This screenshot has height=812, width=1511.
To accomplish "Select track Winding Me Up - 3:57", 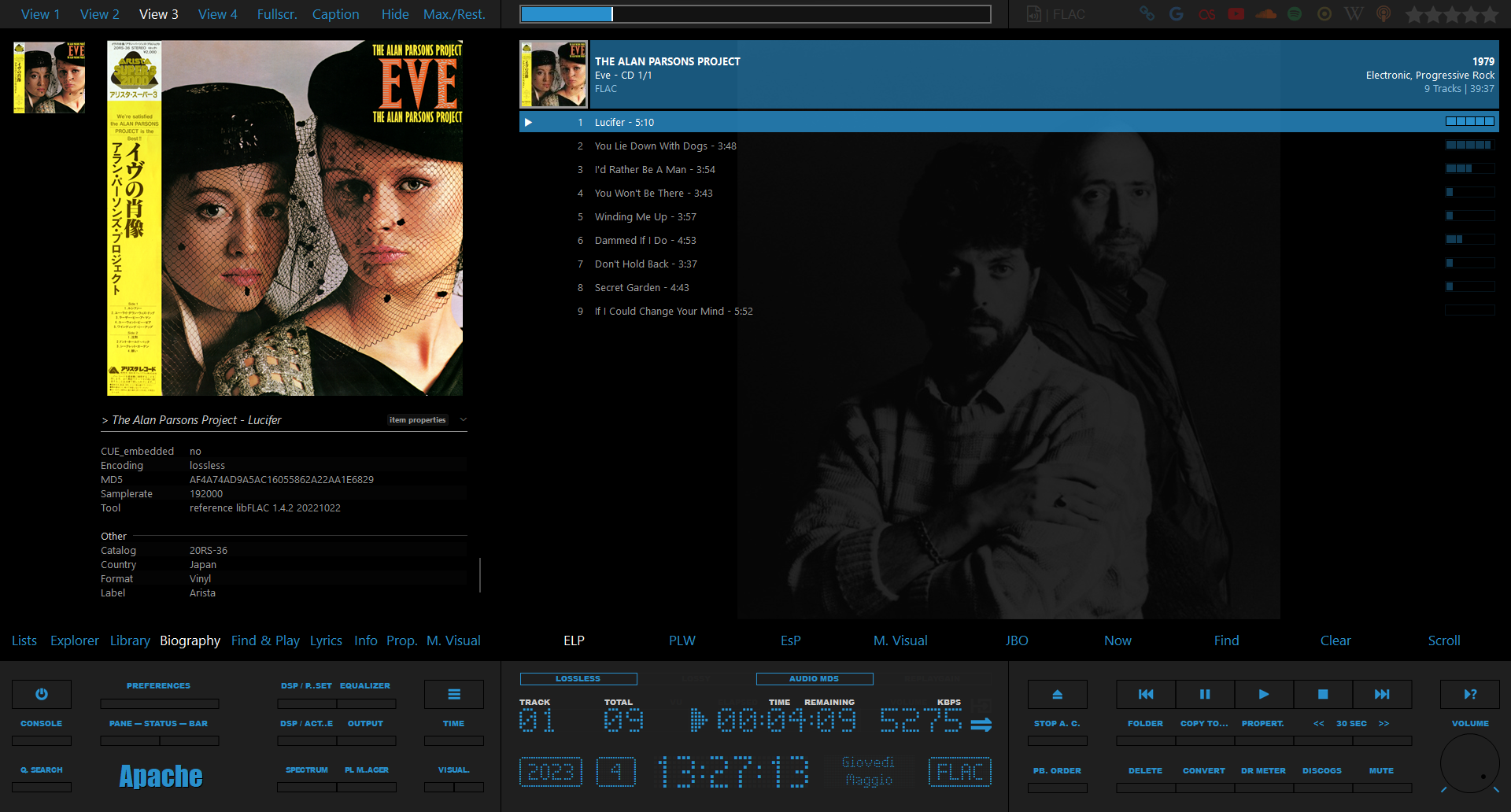I will pyautogui.click(x=645, y=216).
